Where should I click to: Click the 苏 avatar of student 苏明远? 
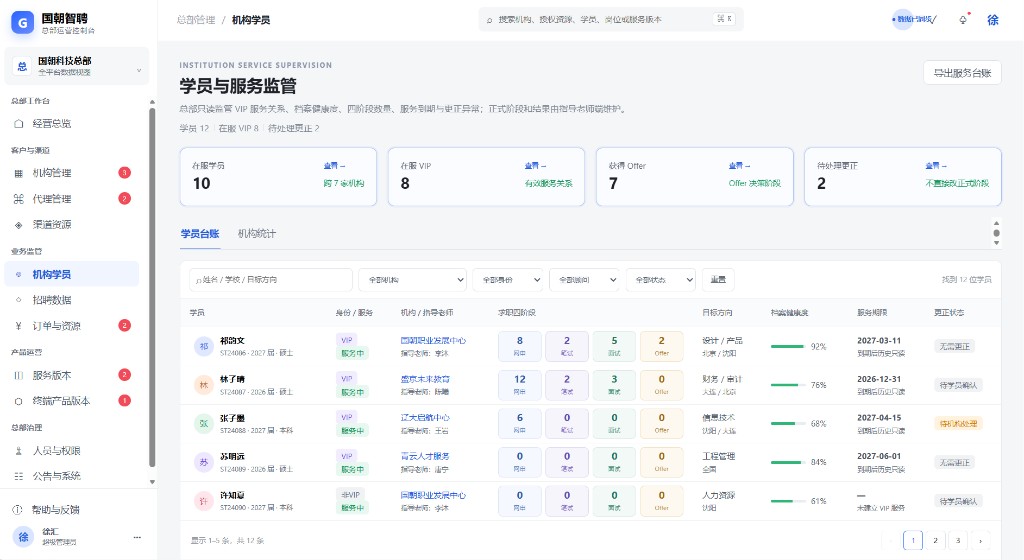(x=204, y=462)
